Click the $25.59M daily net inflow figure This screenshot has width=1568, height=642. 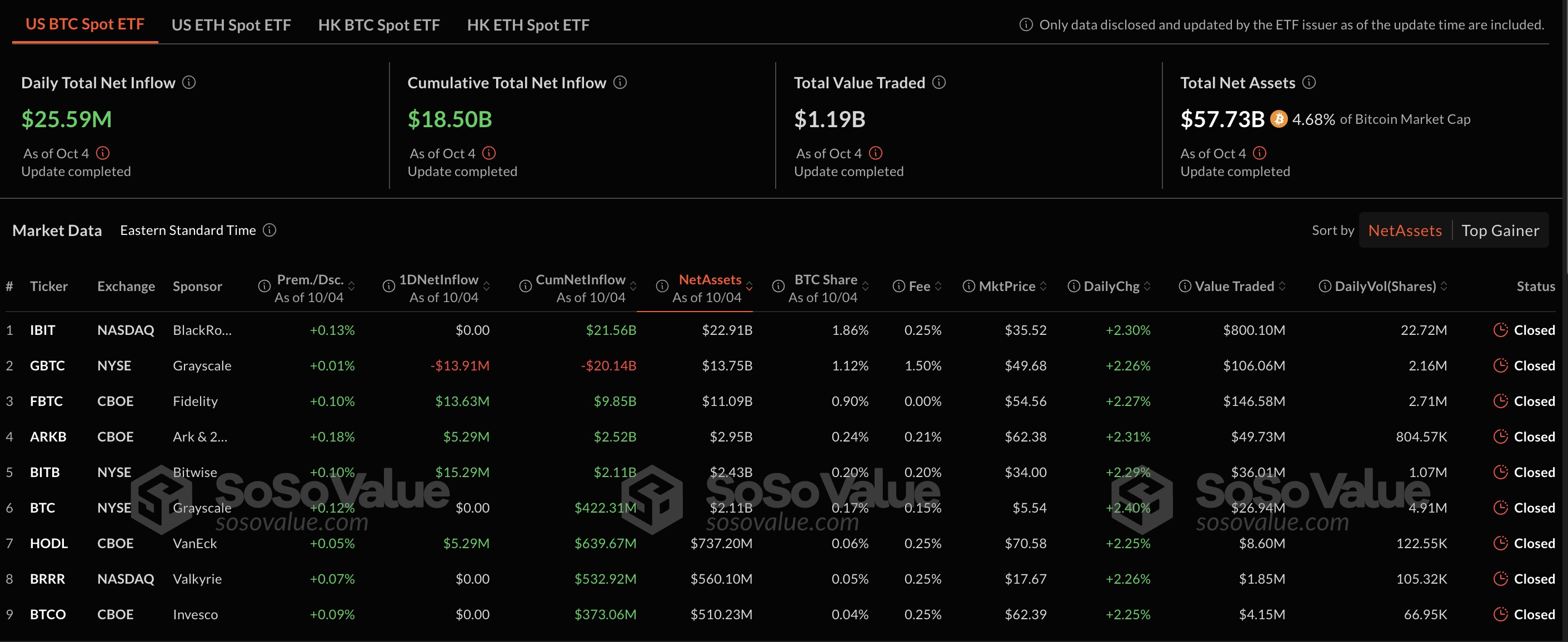pos(66,119)
